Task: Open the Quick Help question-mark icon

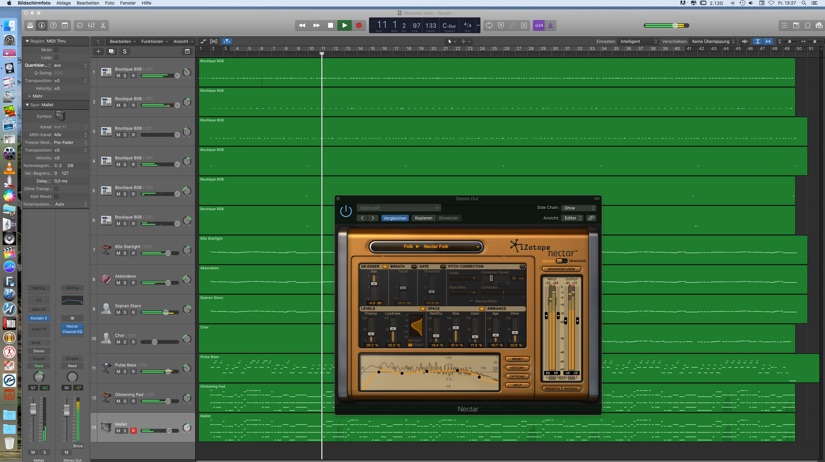Action: [53, 25]
